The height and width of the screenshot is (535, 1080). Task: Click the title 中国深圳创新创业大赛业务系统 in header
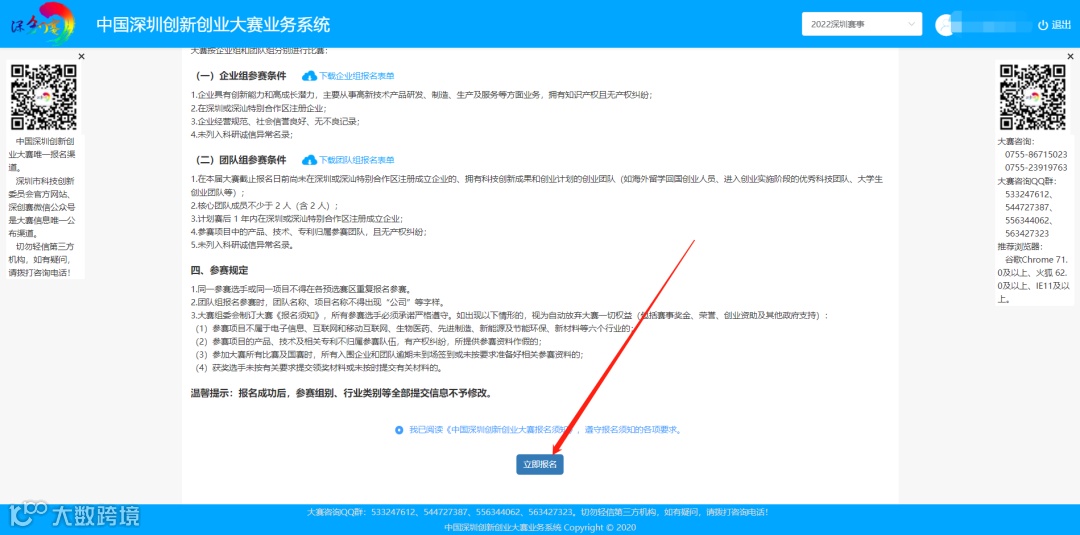213,24
